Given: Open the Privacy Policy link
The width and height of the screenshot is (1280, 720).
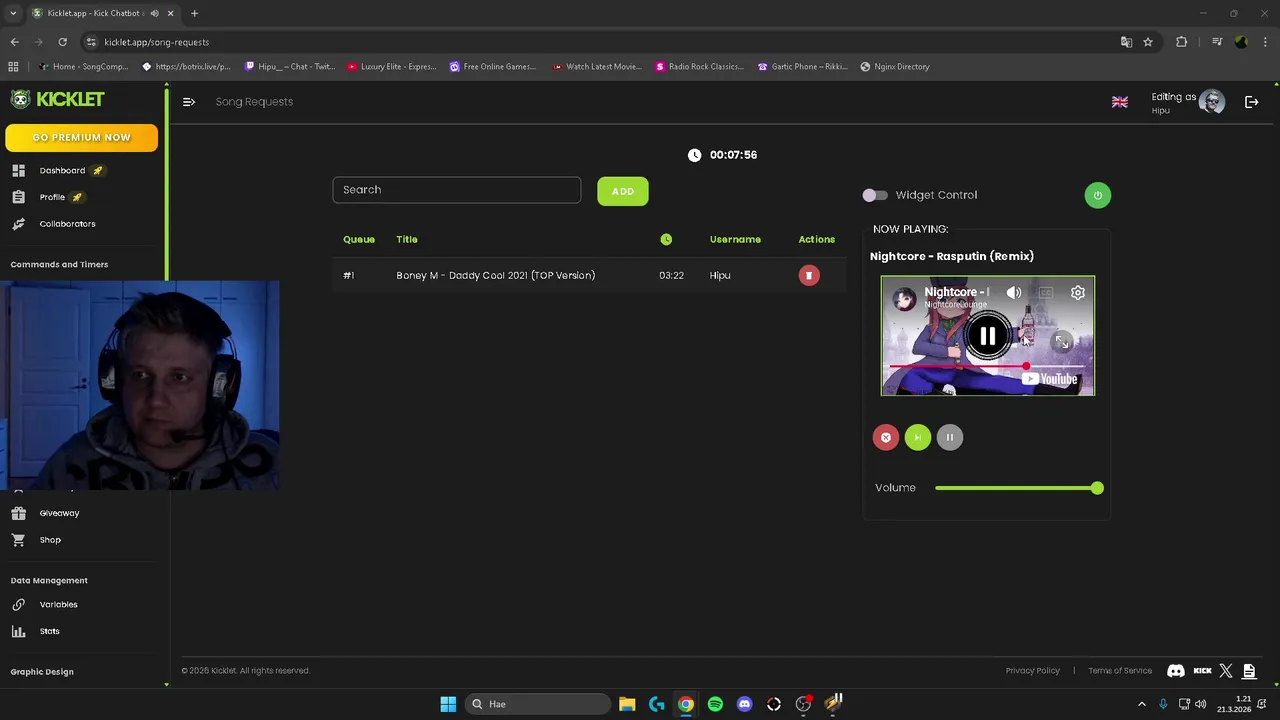Looking at the screenshot, I should click(x=1032, y=671).
